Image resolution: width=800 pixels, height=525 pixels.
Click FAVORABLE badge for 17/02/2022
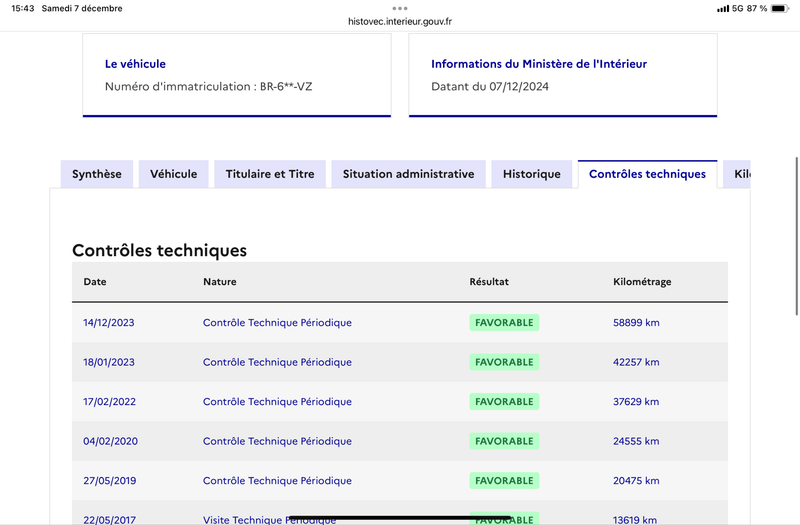coord(504,402)
